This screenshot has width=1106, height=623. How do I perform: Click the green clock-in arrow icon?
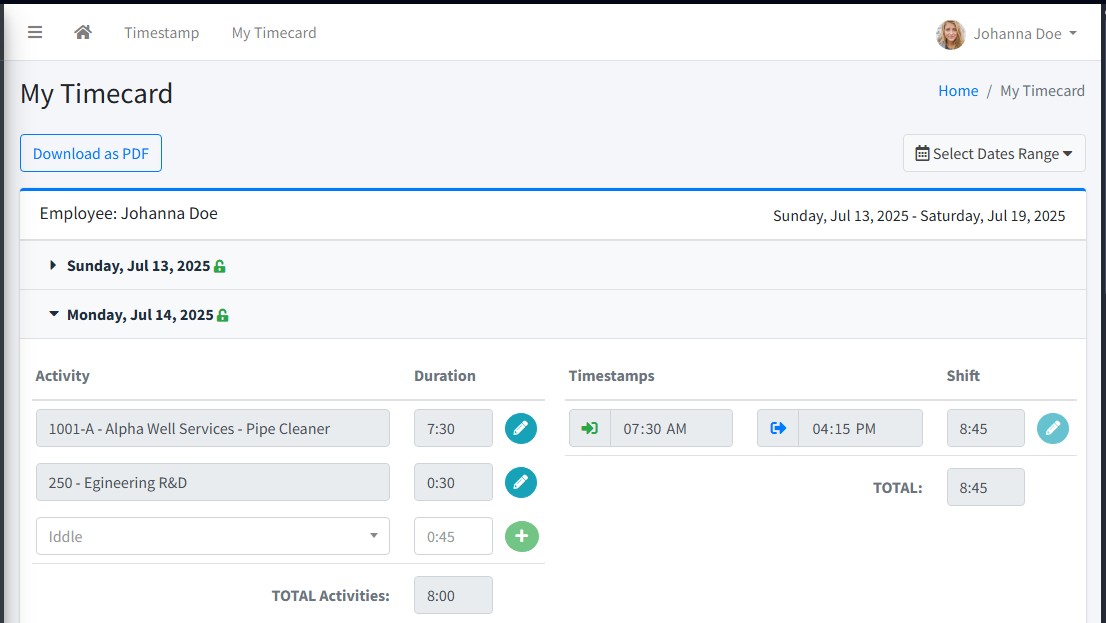(590, 428)
